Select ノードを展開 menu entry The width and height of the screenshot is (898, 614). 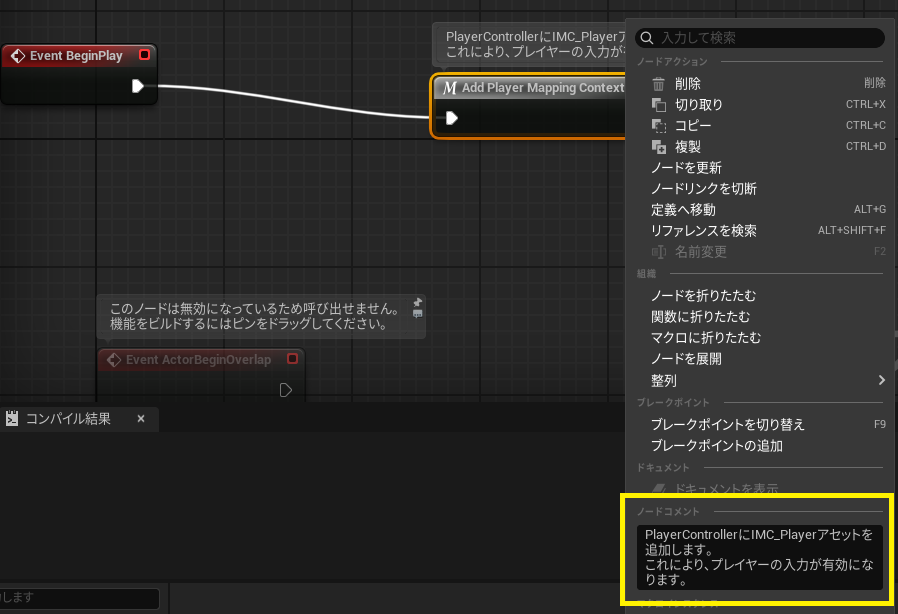click(x=762, y=359)
